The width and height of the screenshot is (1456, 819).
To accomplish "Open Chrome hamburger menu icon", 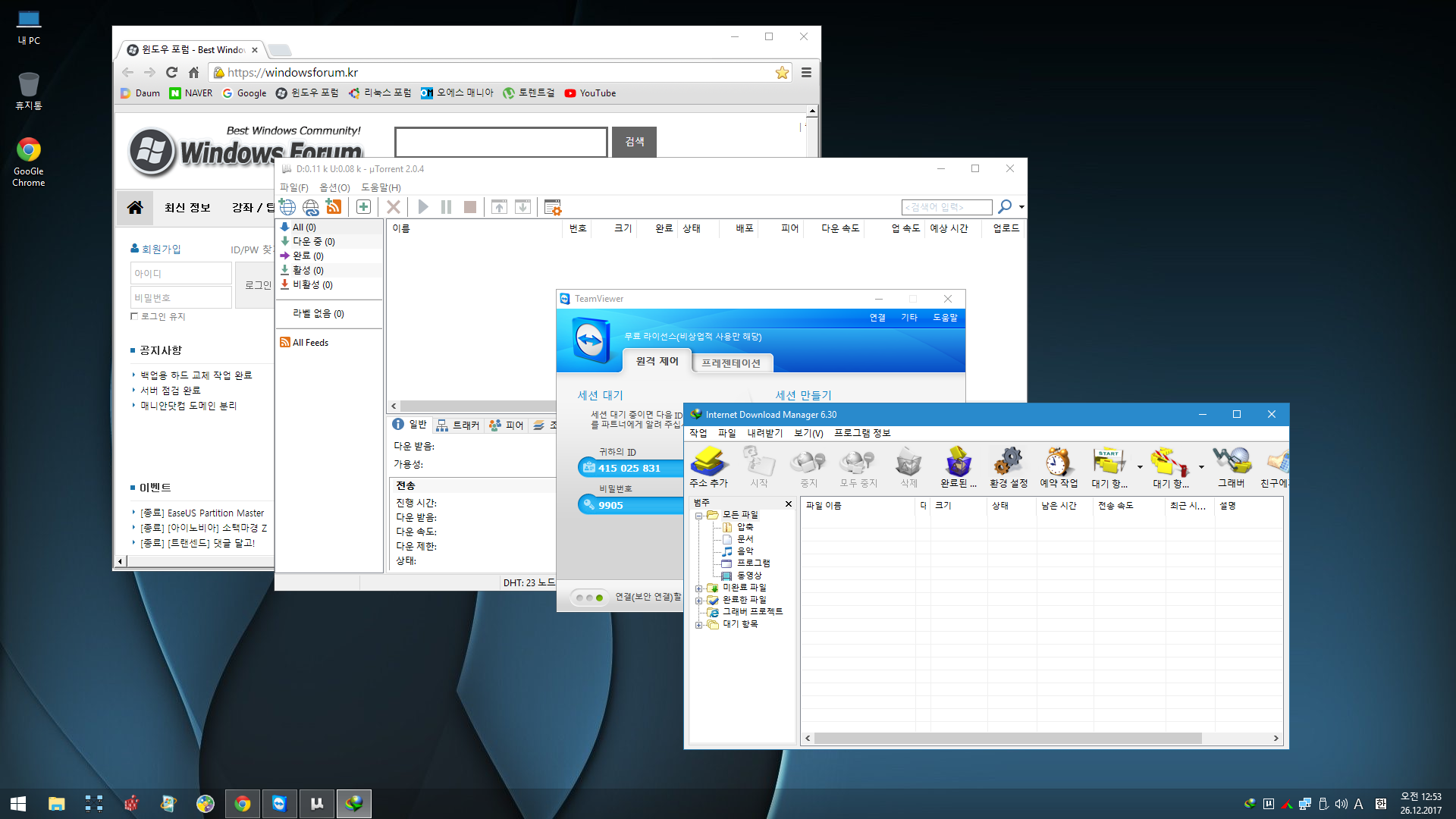I will [x=806, y=73].
